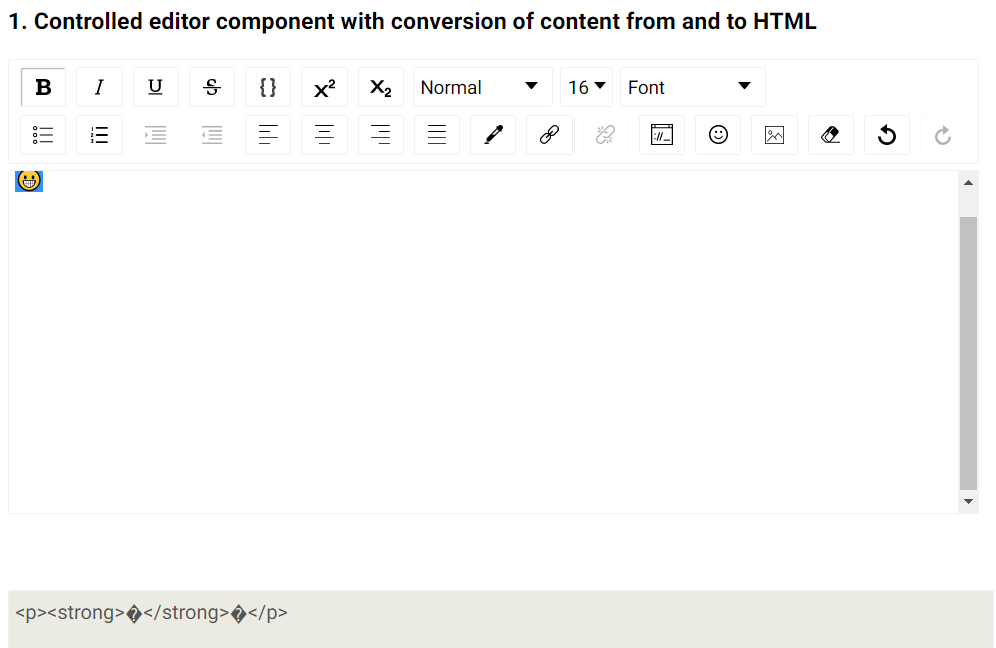This screenshot has height=648, width=996.
Task: Toggle underline formatting
Action: click(x=155, y=87)
